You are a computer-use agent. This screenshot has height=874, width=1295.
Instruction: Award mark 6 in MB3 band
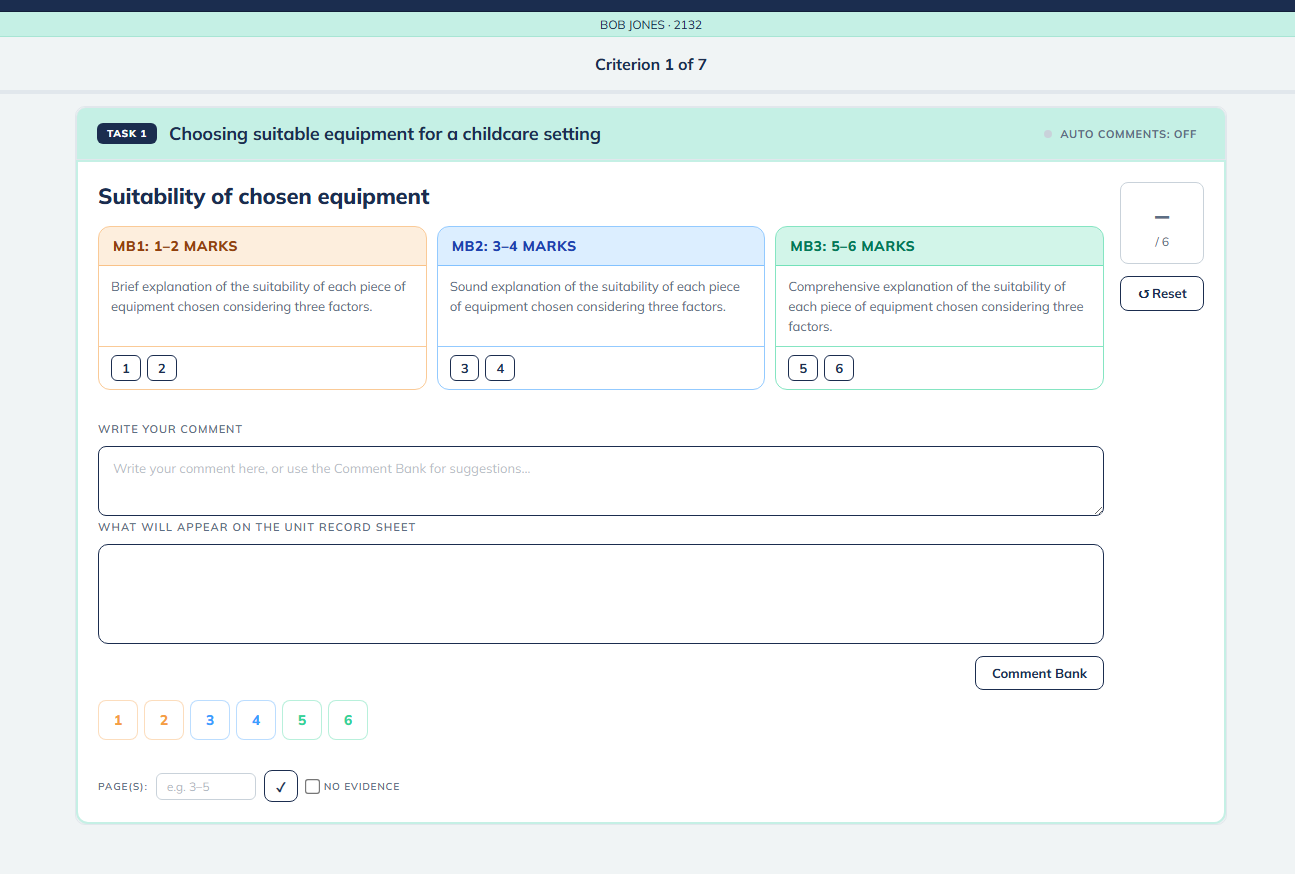point(839,368)
